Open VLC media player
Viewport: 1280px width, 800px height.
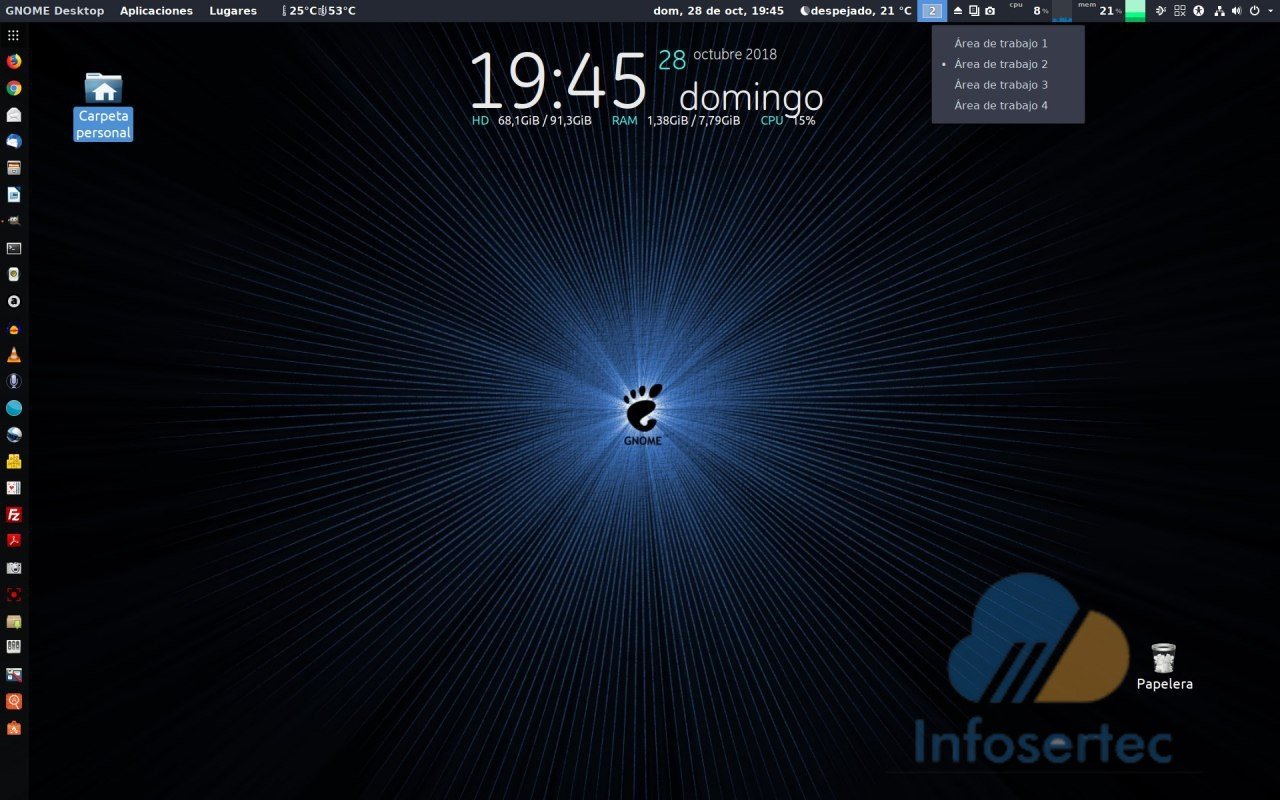[x=14, y=355]
